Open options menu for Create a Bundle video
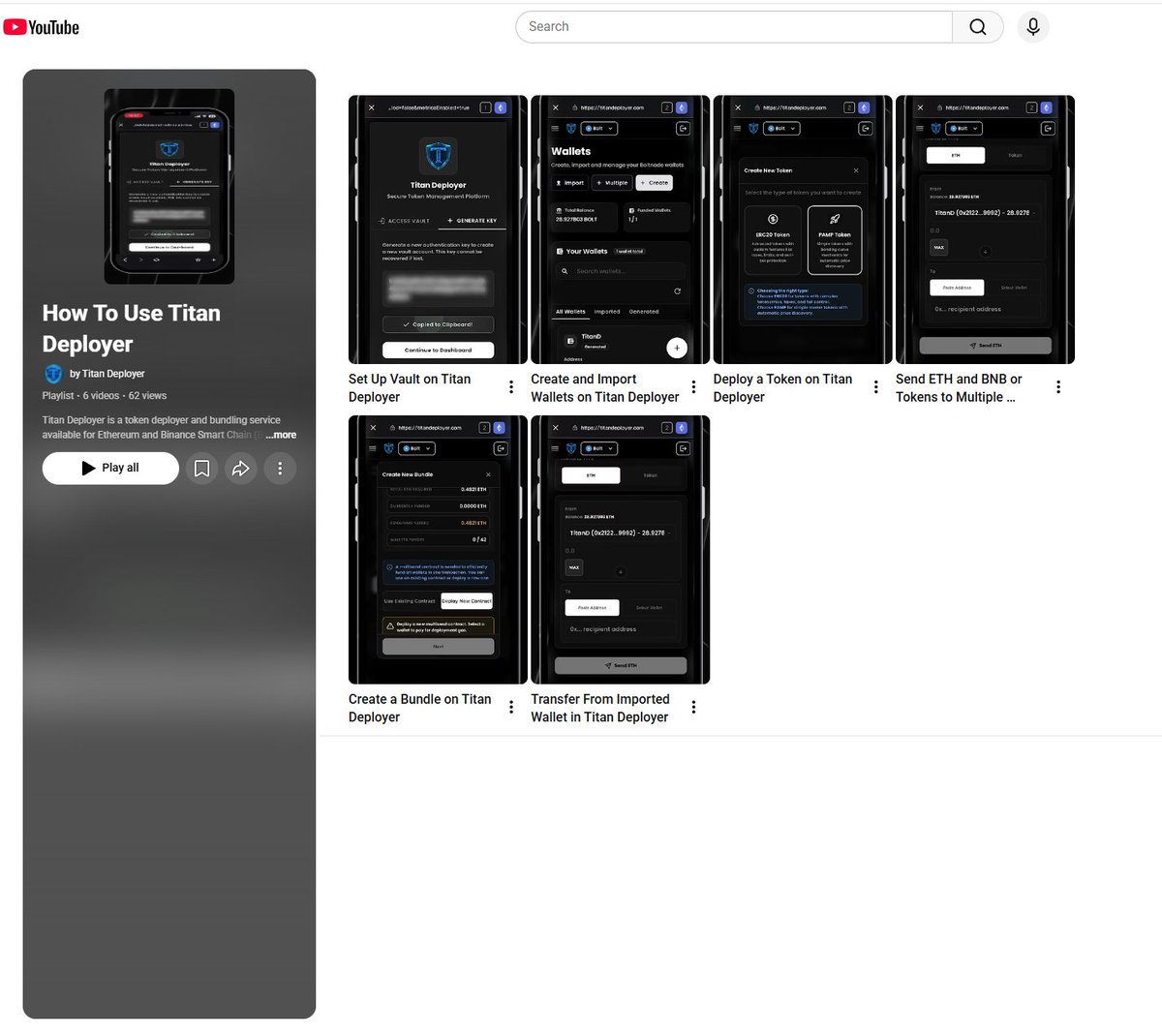 click(x=511, y=707)
